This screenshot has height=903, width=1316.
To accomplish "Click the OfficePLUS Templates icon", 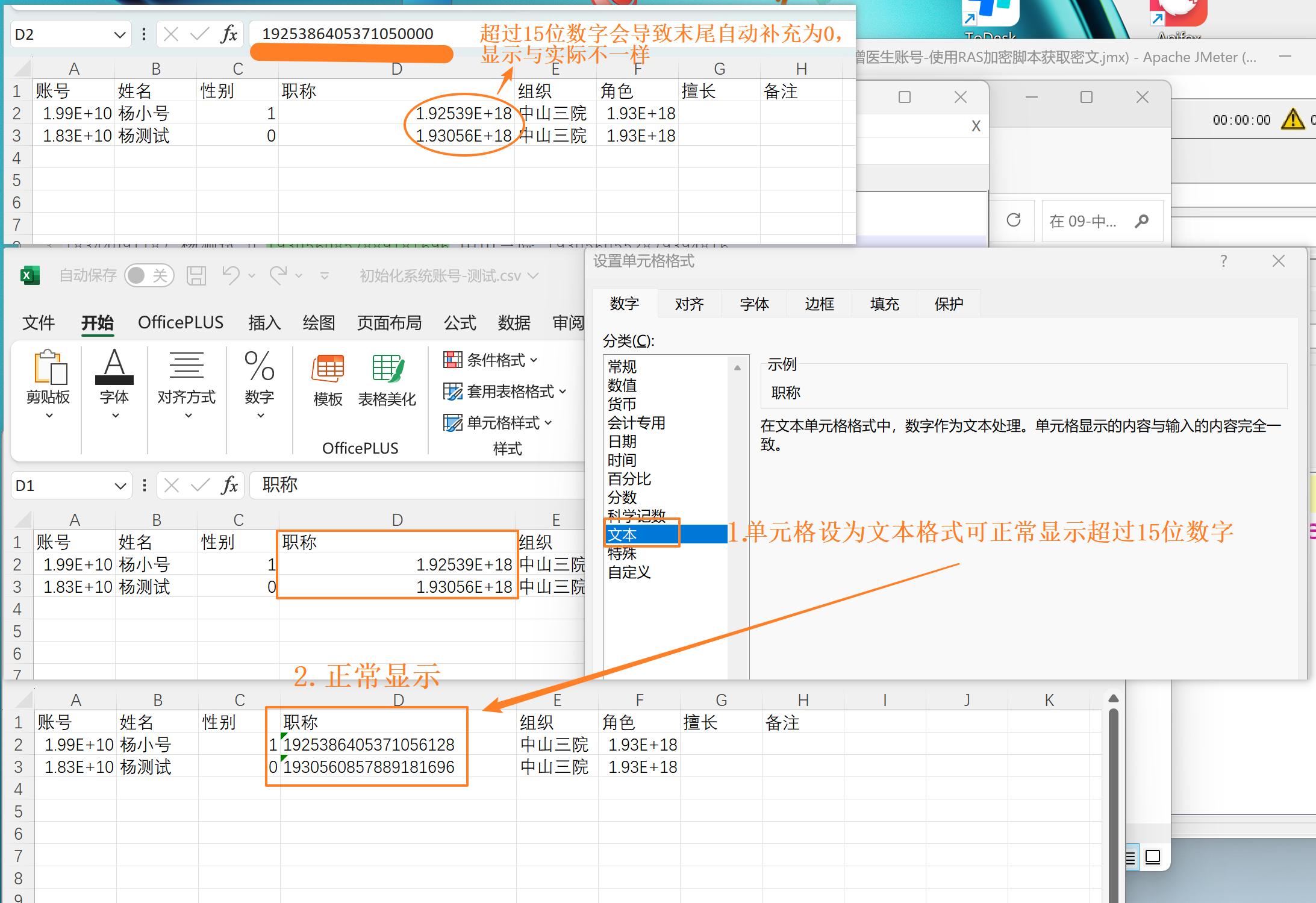I will coord(328,369).
